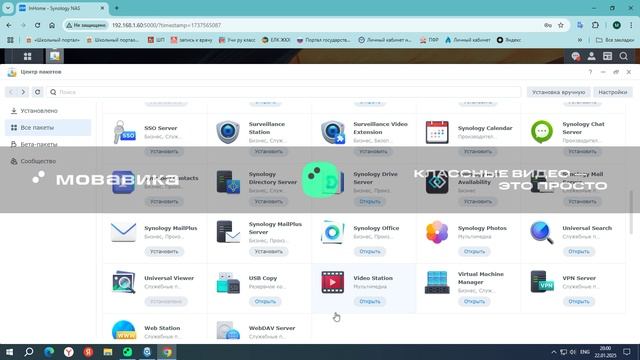Open the Synology MailPlus Server icon

tap(228, 232)
